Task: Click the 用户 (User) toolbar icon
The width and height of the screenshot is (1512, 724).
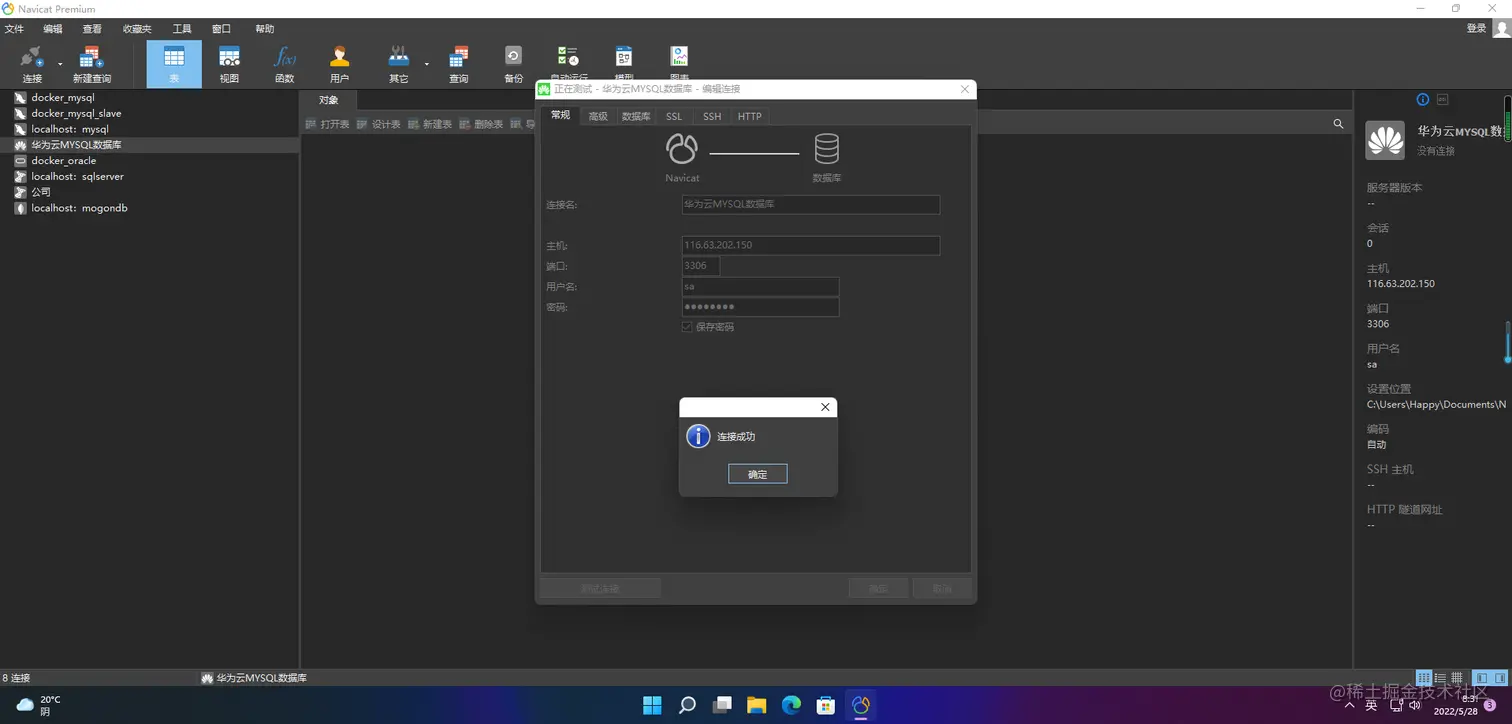Action: (x=340, y=64)
